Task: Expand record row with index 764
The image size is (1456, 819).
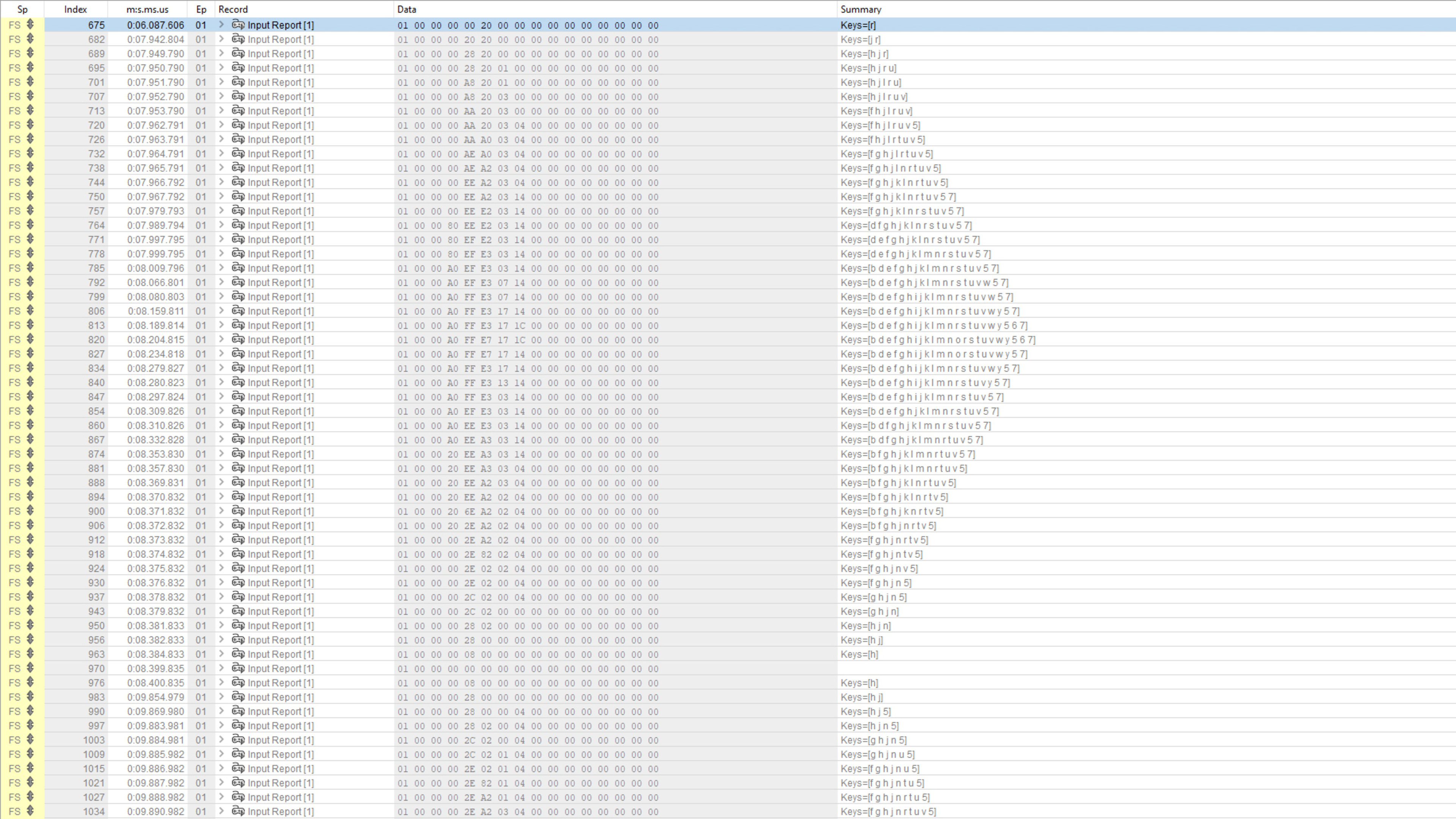Action: (x=221, y=225)
